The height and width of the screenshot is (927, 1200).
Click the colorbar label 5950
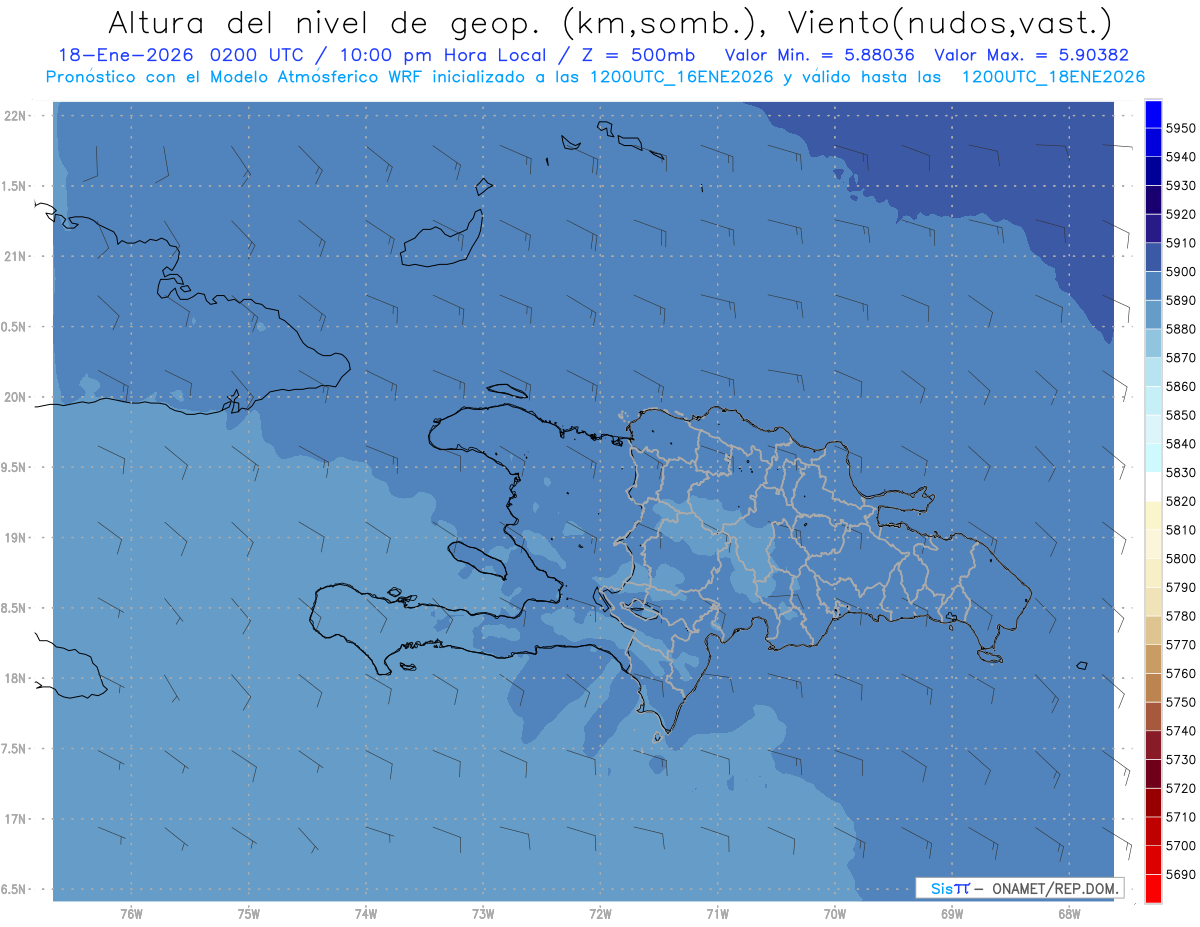(x=1180, y=128)
